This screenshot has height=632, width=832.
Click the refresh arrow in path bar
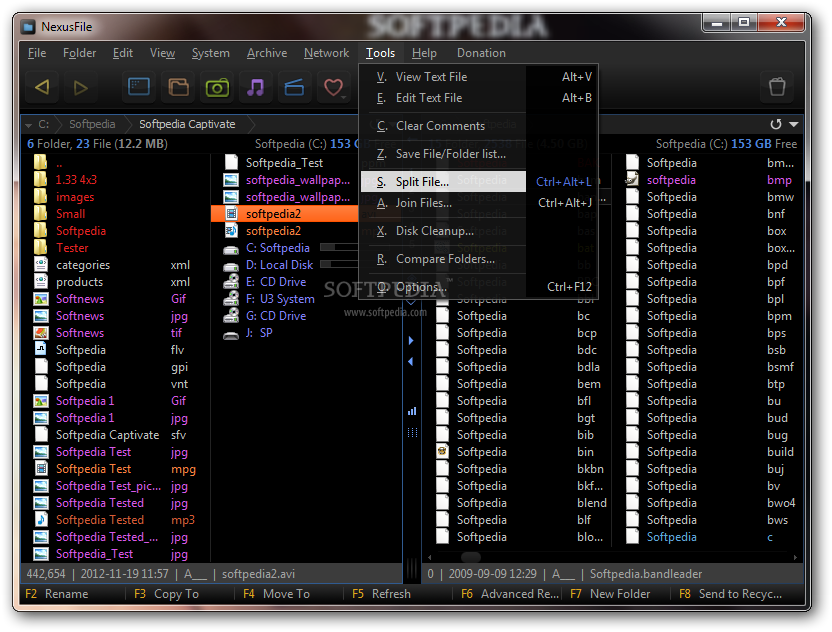pos(776,124)
